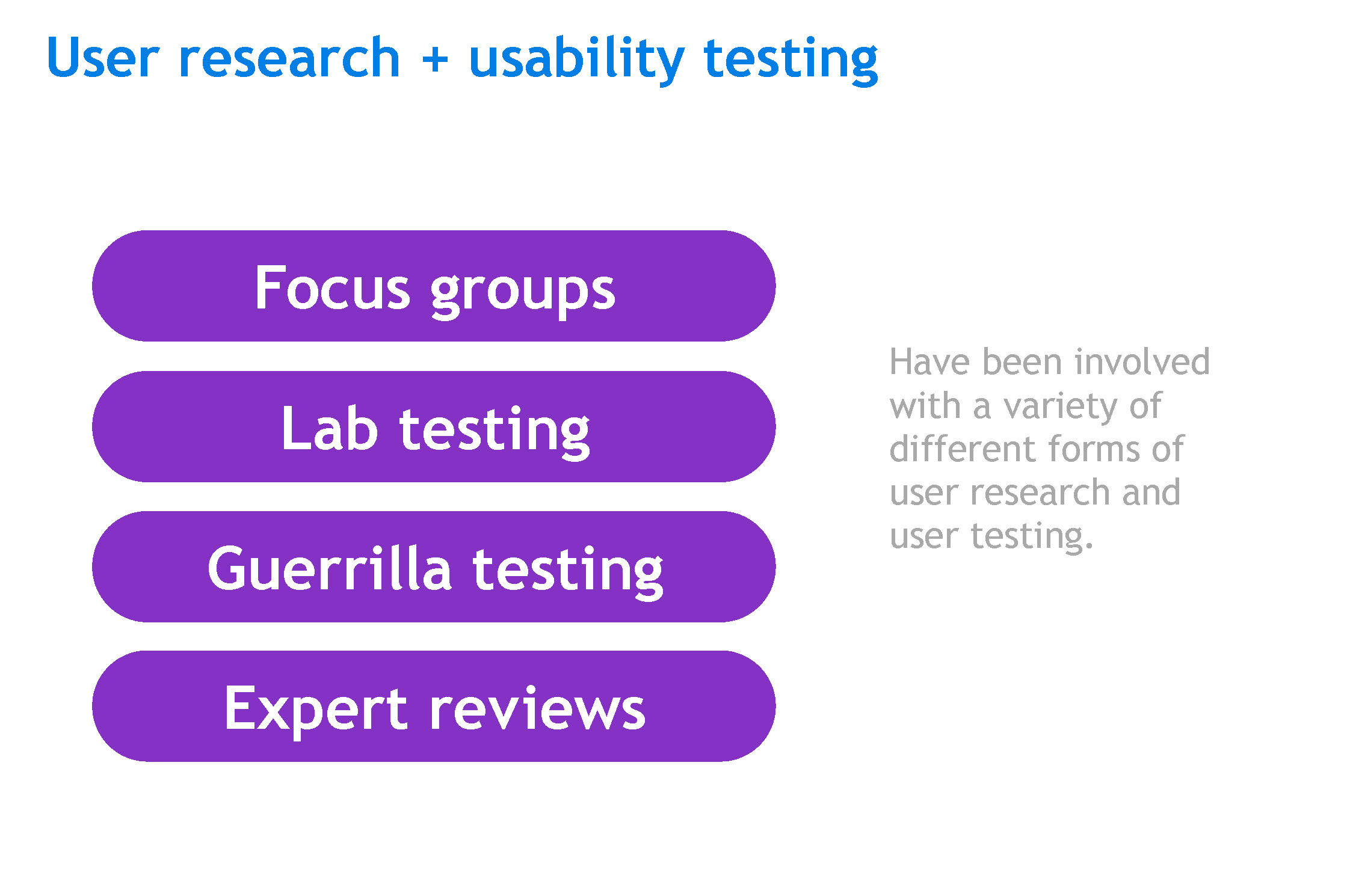Image resolution: width=1347 pixels, height=896 pixels.
Task: Click the word "groups" in the purple pill
Action: (x=522, y=290)
